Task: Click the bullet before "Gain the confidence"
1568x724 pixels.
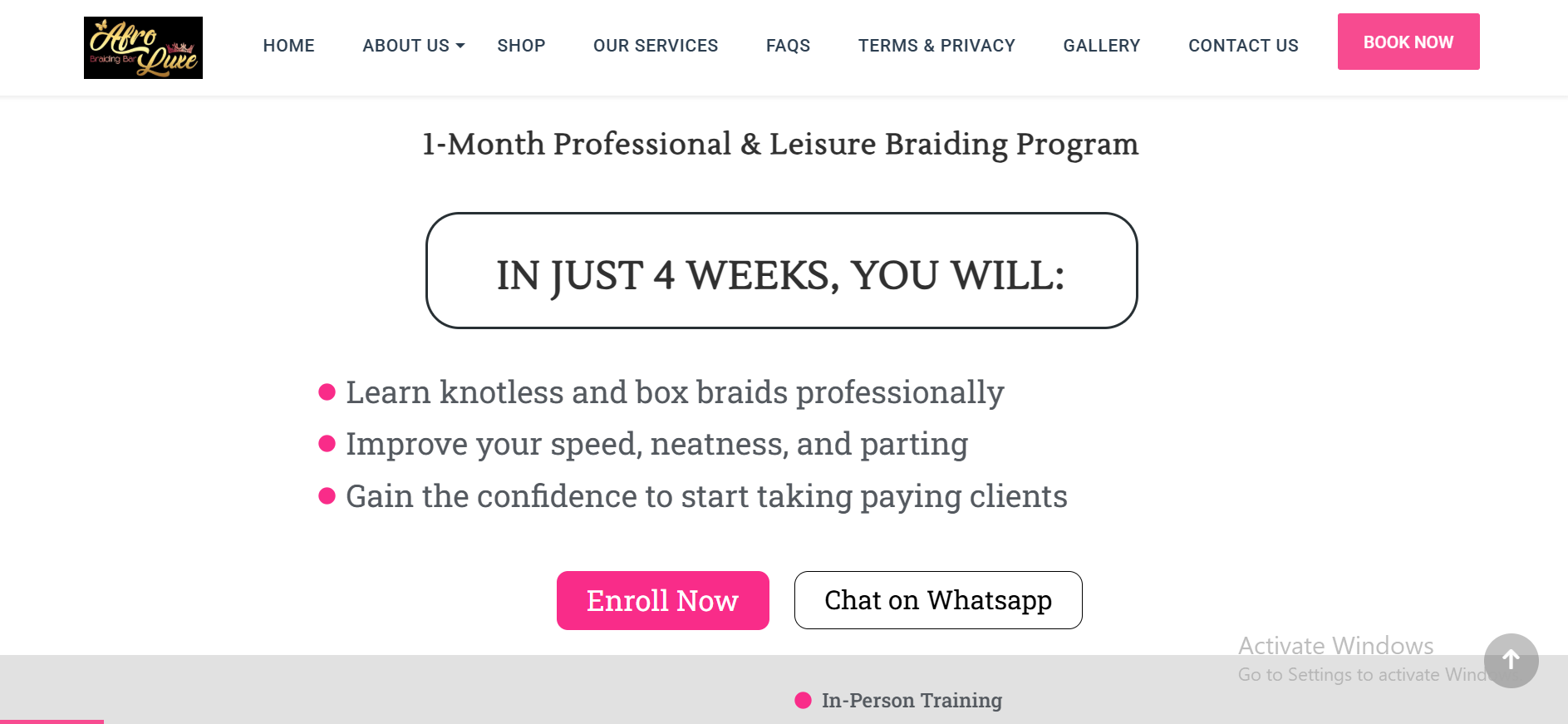Action: [x=327, y=496]
